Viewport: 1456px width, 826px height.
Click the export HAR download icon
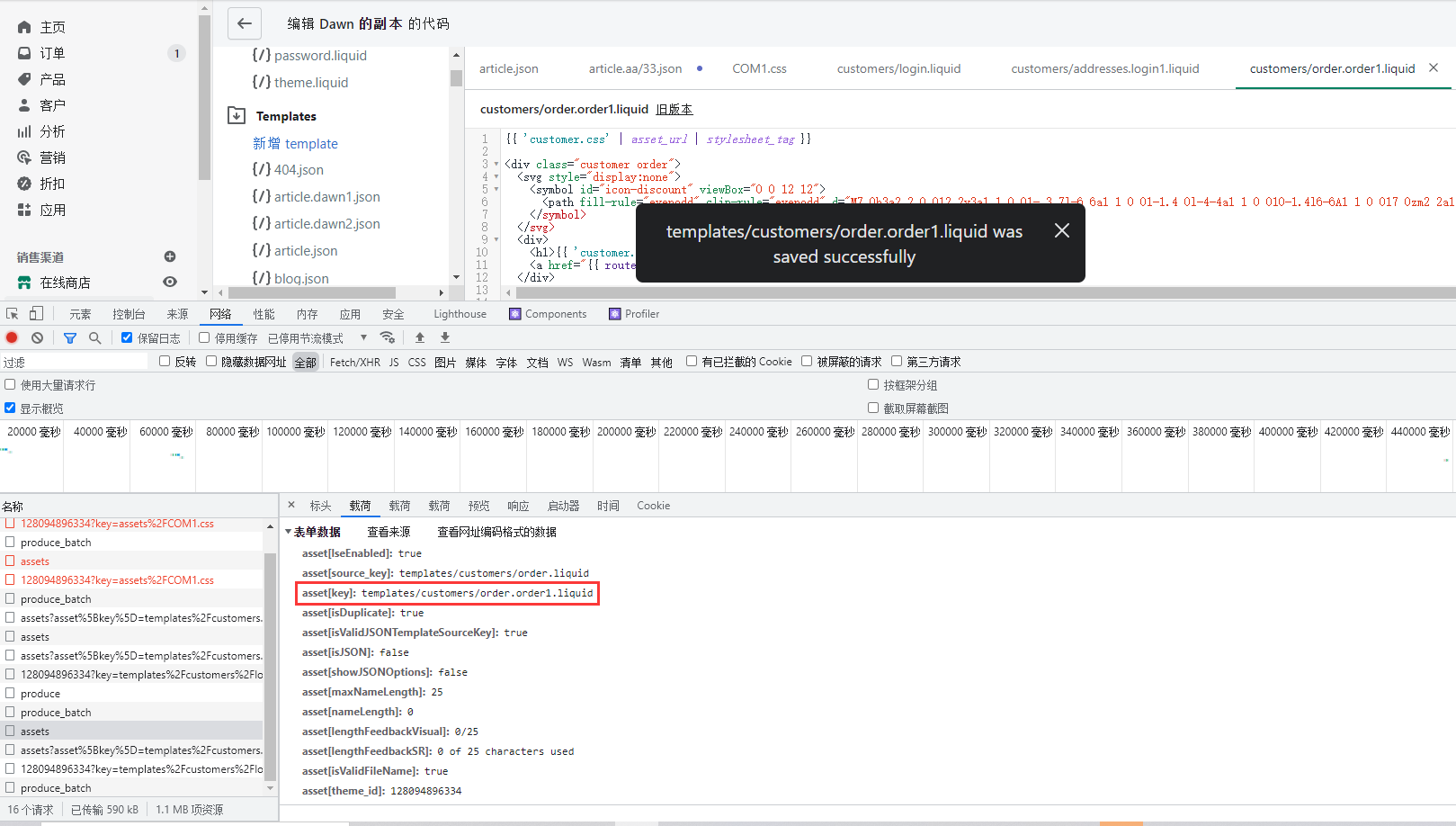pyautogui.click(x=444, y=337)
